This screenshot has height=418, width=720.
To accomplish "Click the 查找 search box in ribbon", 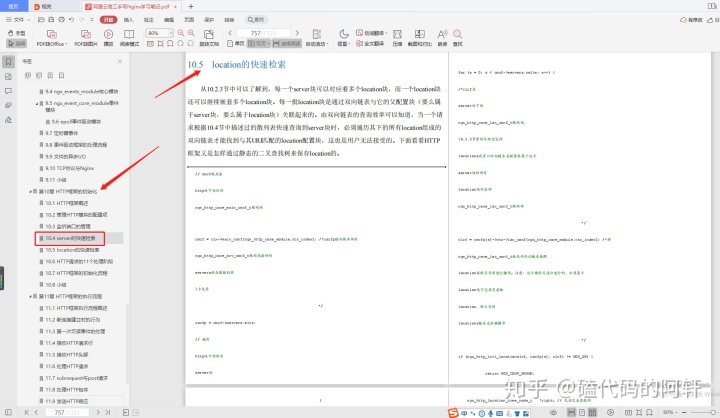I will coord(256,20).
